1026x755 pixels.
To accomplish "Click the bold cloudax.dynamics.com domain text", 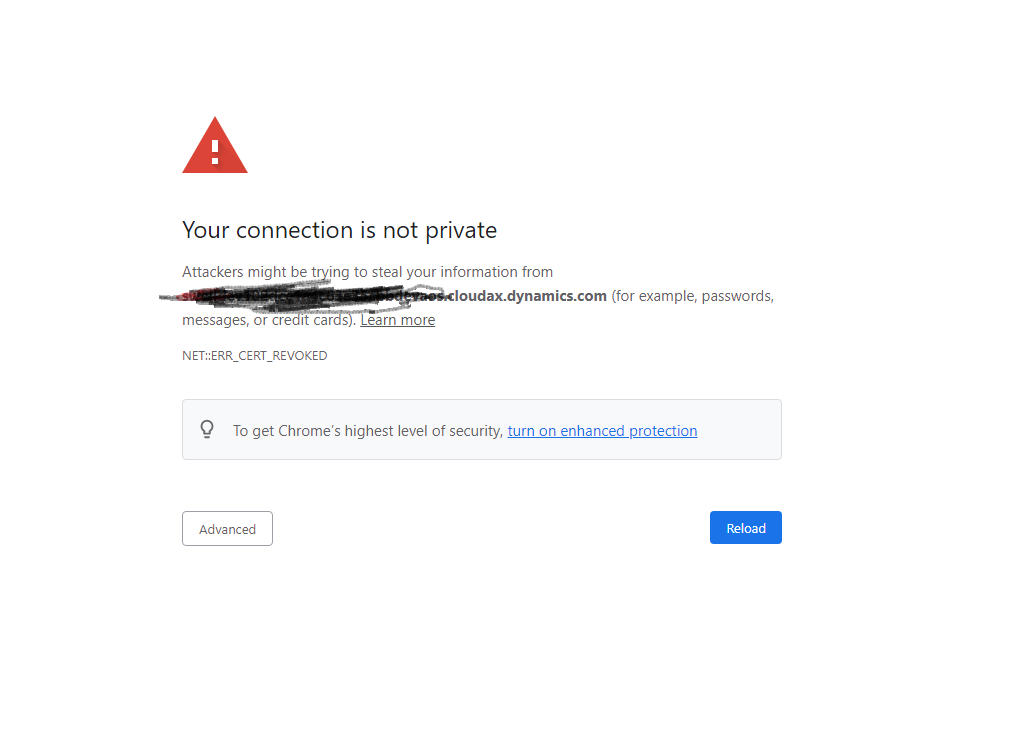I will pyautogui.click(x=527, y=296).
